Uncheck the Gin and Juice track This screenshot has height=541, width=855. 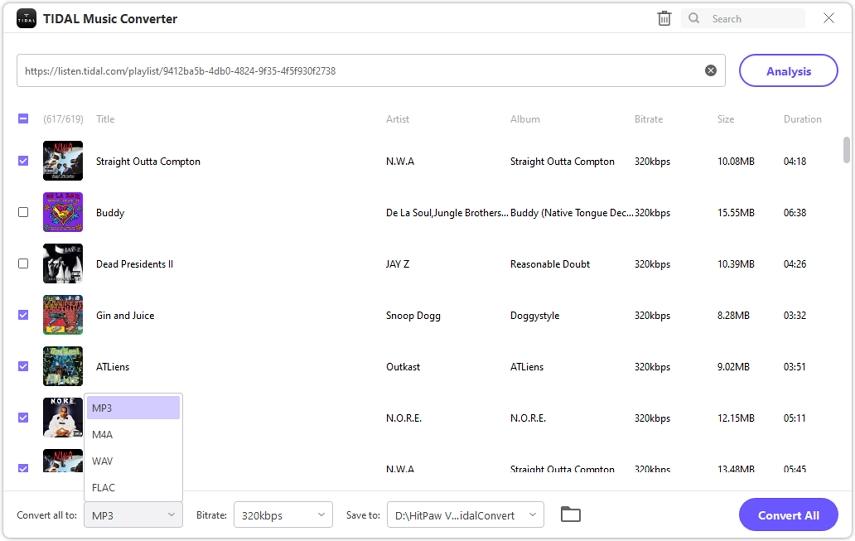point(23,315)
